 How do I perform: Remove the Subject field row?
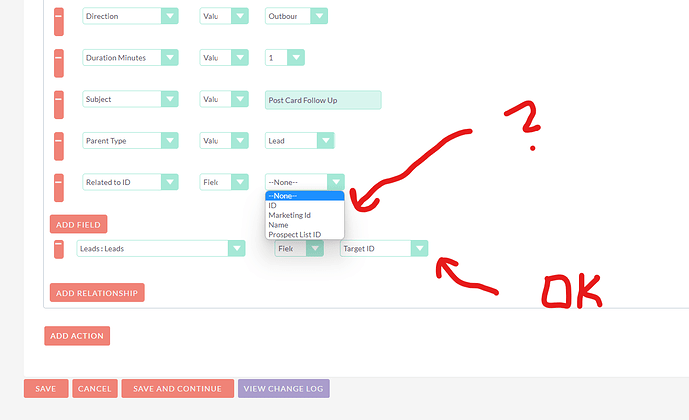tap(59, 105)
